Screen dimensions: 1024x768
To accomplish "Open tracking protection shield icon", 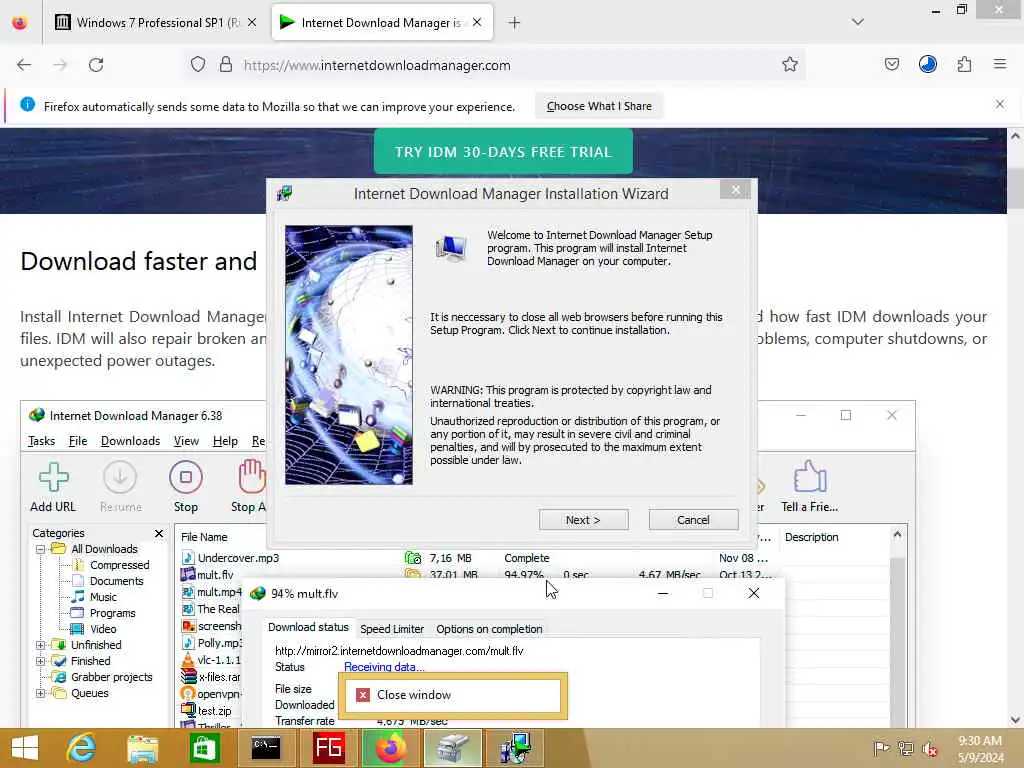I will [x=198, y=65].
